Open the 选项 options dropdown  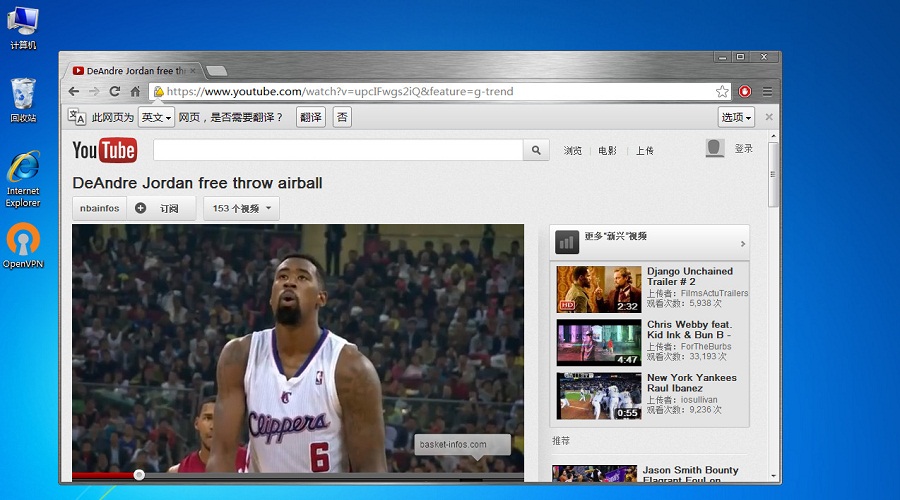tap(736, 117)
